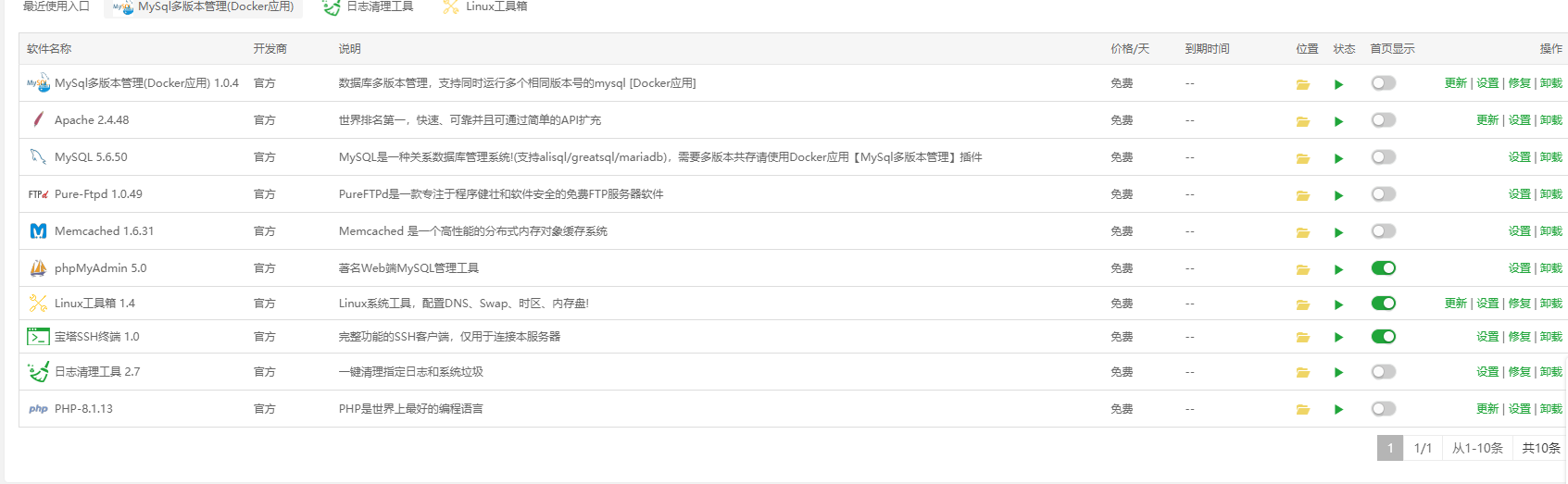Open folder location for Apache 2.4.48

1303,121
